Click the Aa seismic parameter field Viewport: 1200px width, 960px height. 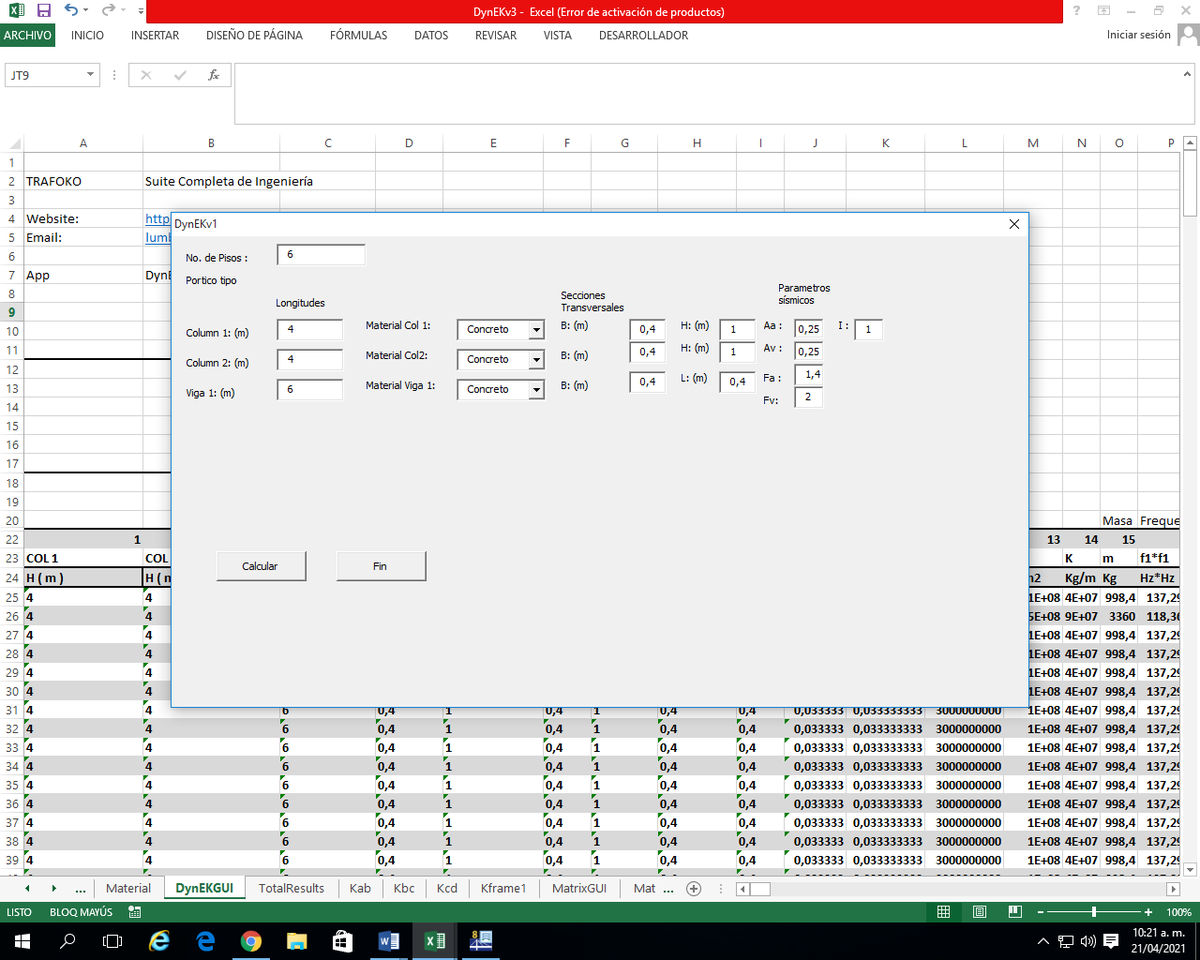click(808, 329)
